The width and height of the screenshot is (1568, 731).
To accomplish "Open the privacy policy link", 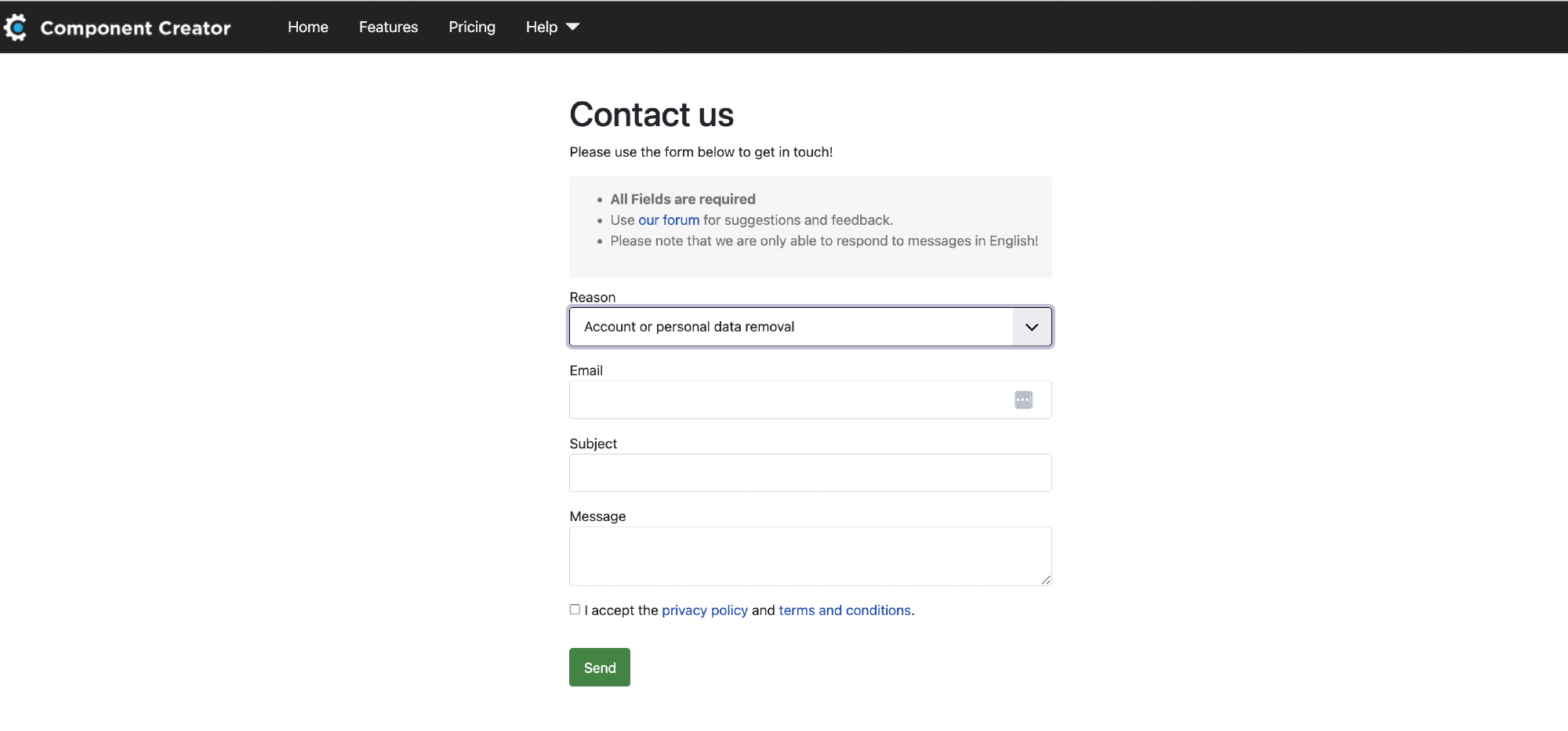I will [x=704, y=610].
